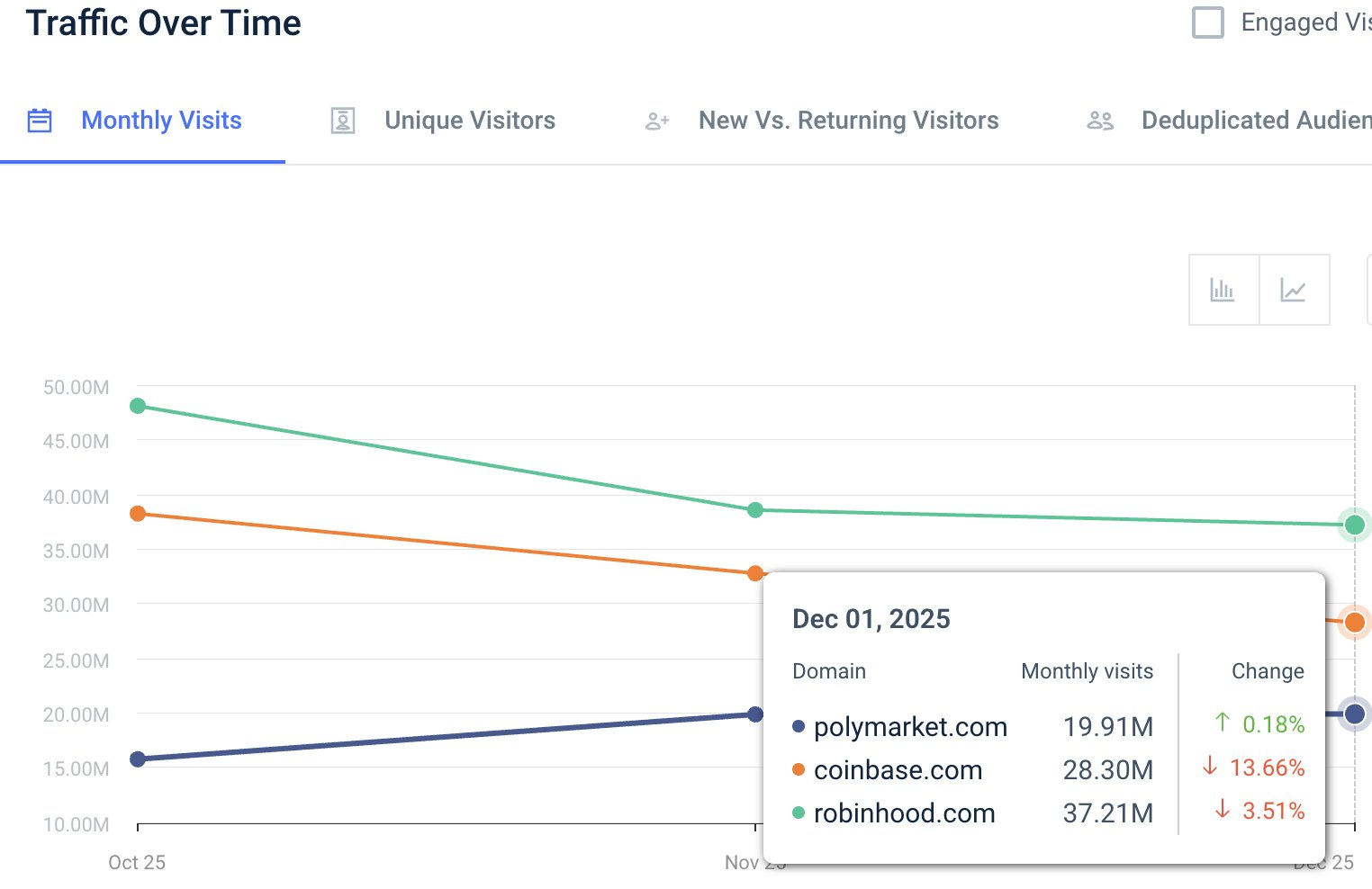Click the calendar icon beside Monthly Visits

pos(40,121)
